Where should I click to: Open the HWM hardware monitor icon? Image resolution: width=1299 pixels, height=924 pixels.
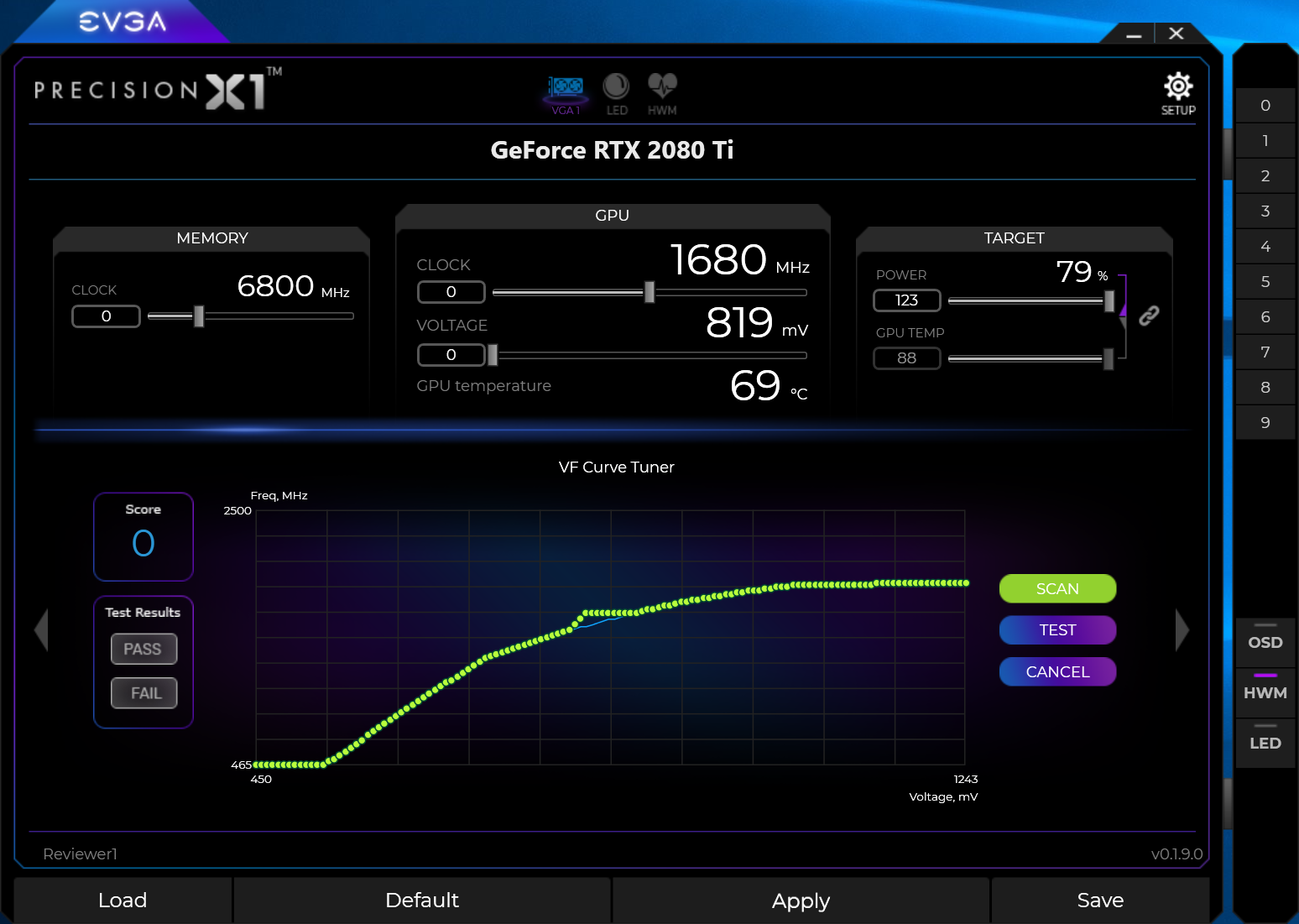[662, 94]
